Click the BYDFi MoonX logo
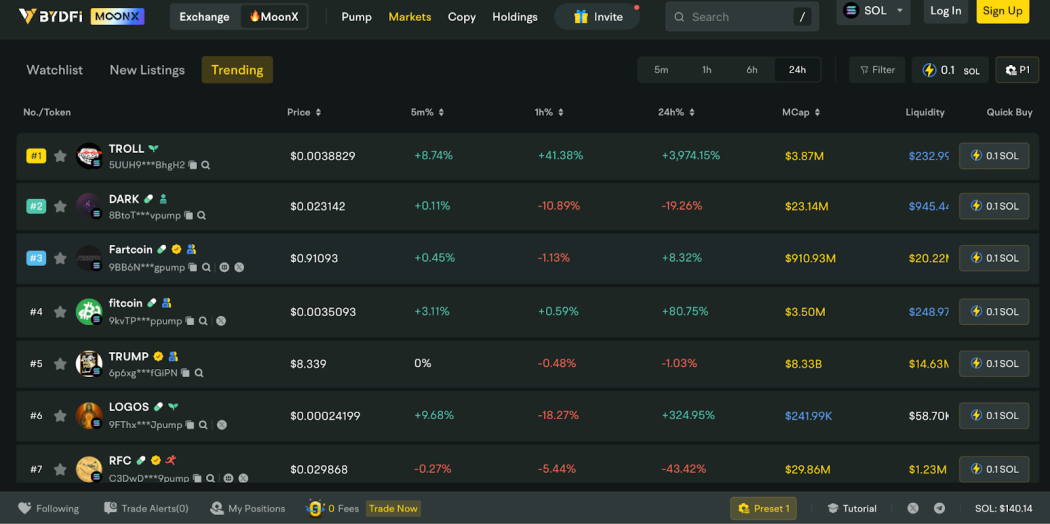The height and width of the screenshot is (524, 1050). pos(82,16)
